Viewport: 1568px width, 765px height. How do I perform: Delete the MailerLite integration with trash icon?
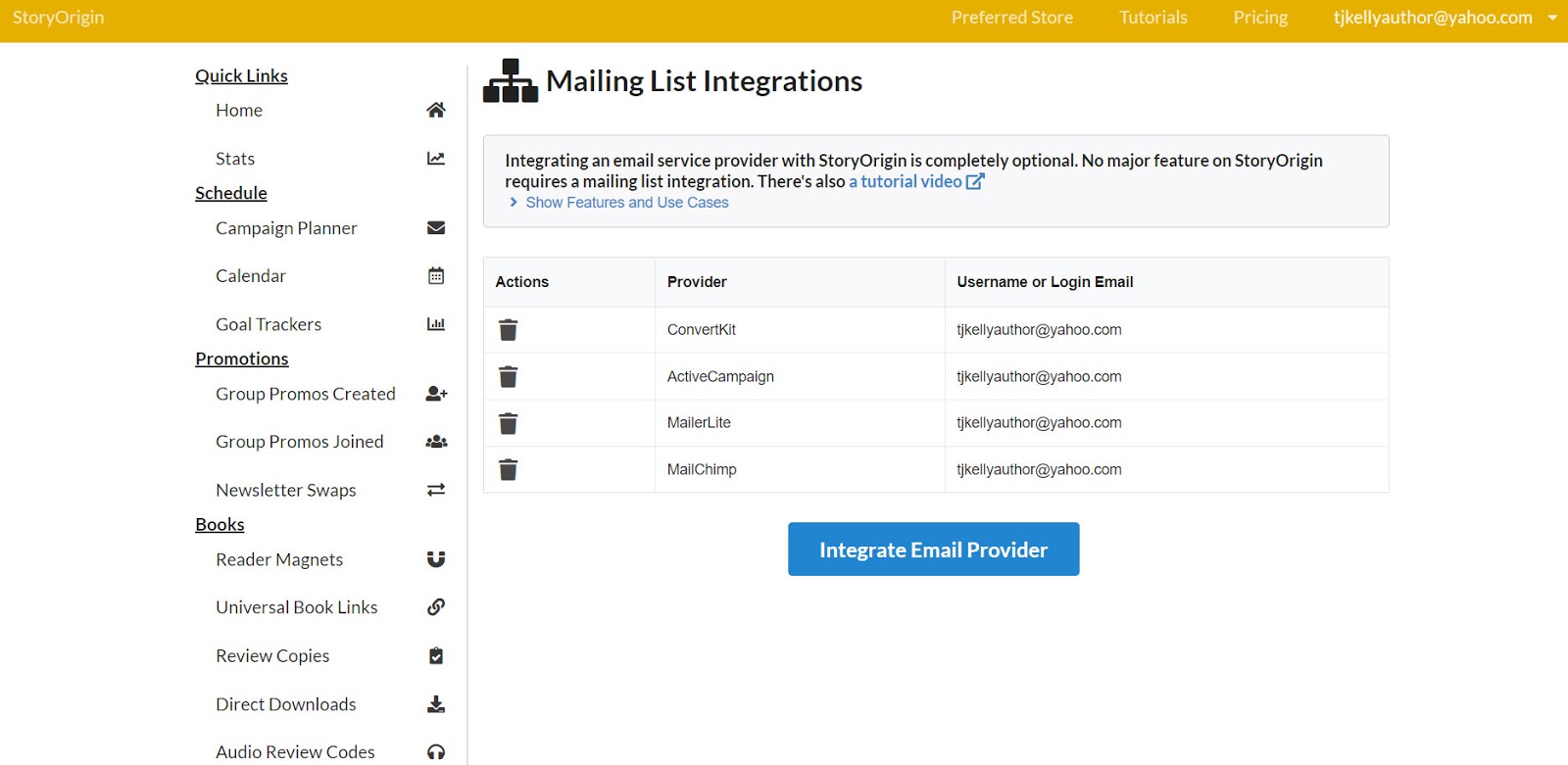(x=508, y=423)
